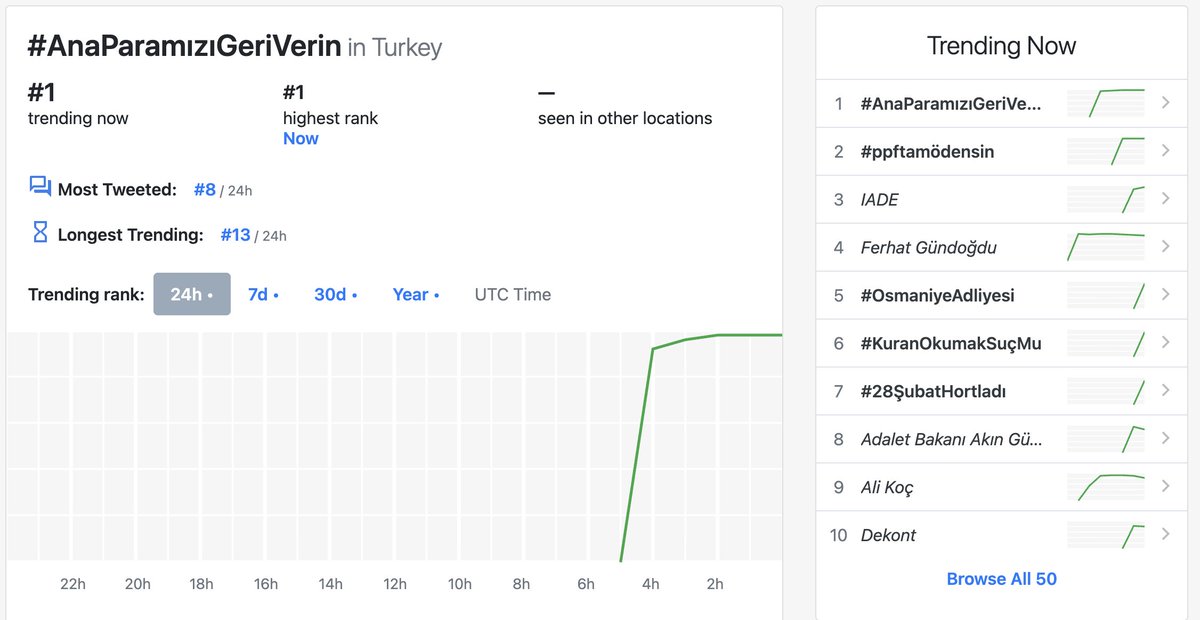Viewport: 1200px width, 620px height.
Task: Click the 4h label on the chart axis
Action: click(650, 584)
